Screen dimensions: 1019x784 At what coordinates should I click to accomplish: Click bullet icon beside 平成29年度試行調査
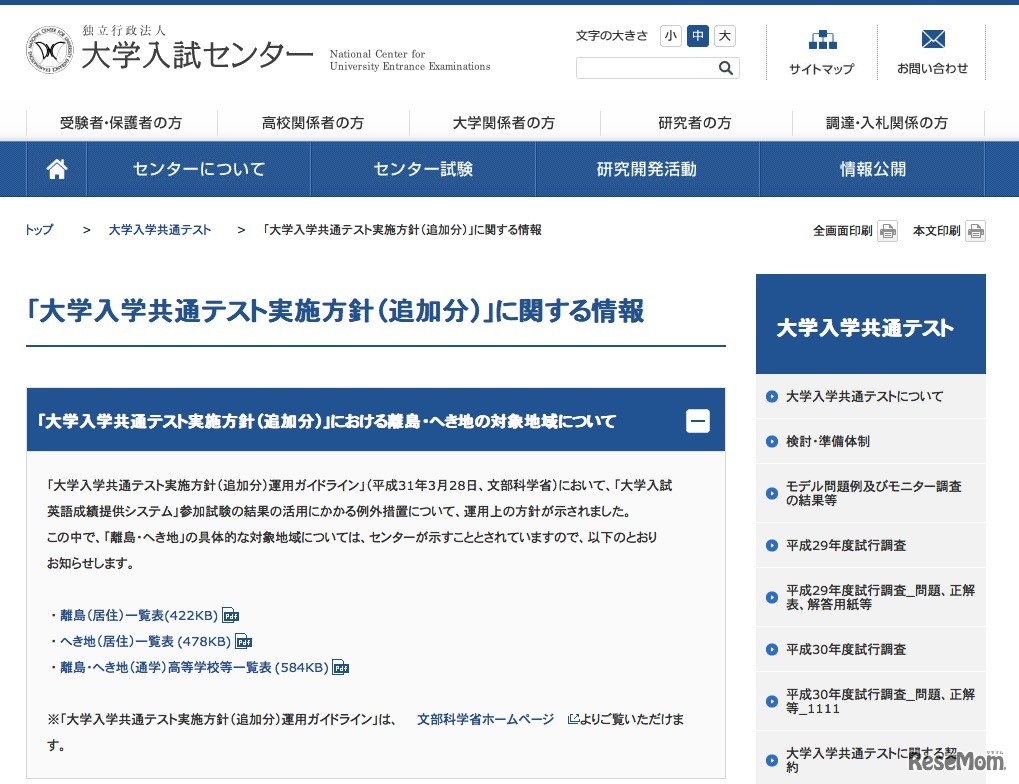(771, 545)
